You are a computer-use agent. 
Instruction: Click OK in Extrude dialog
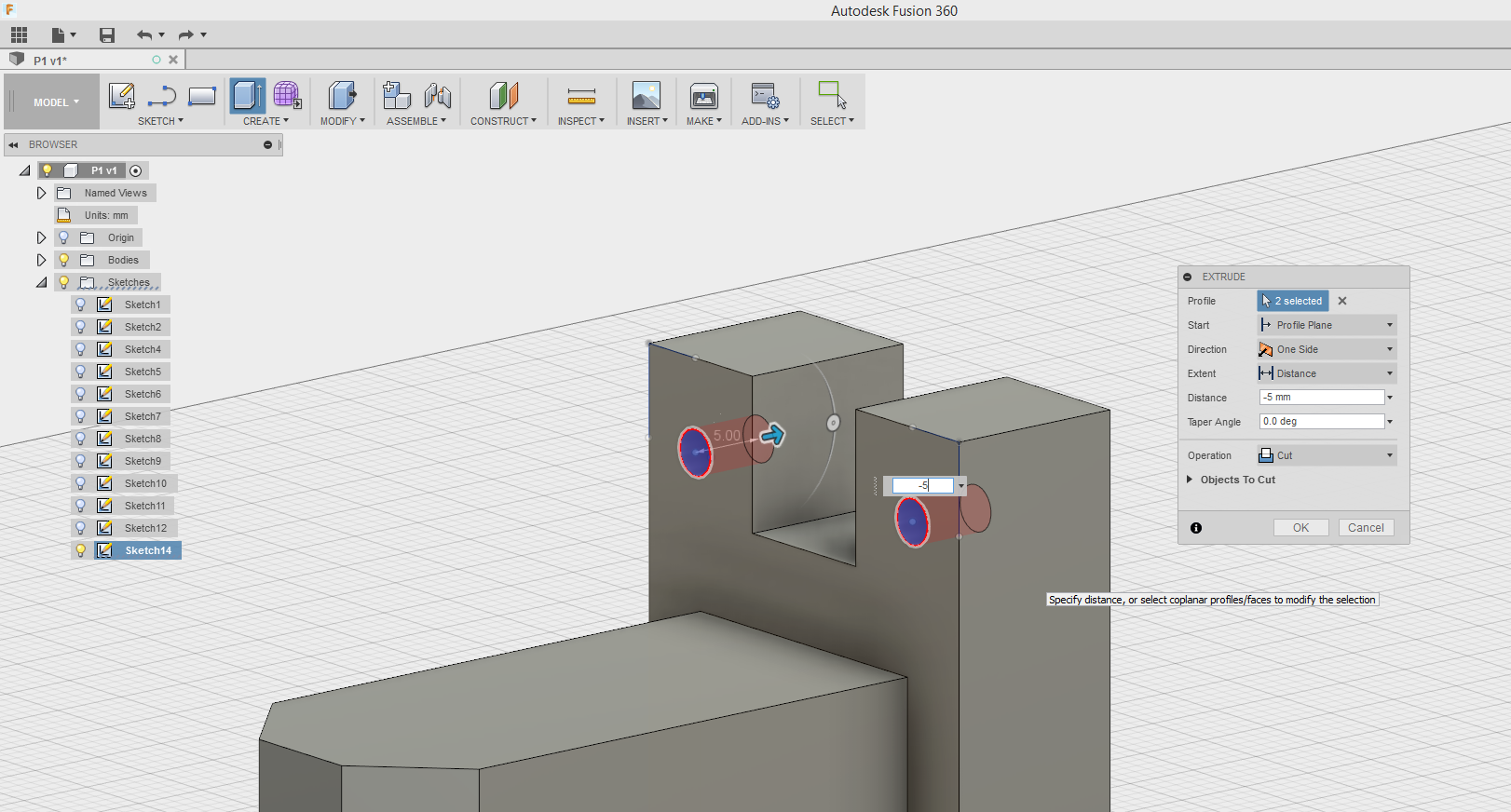(1301, 528)
